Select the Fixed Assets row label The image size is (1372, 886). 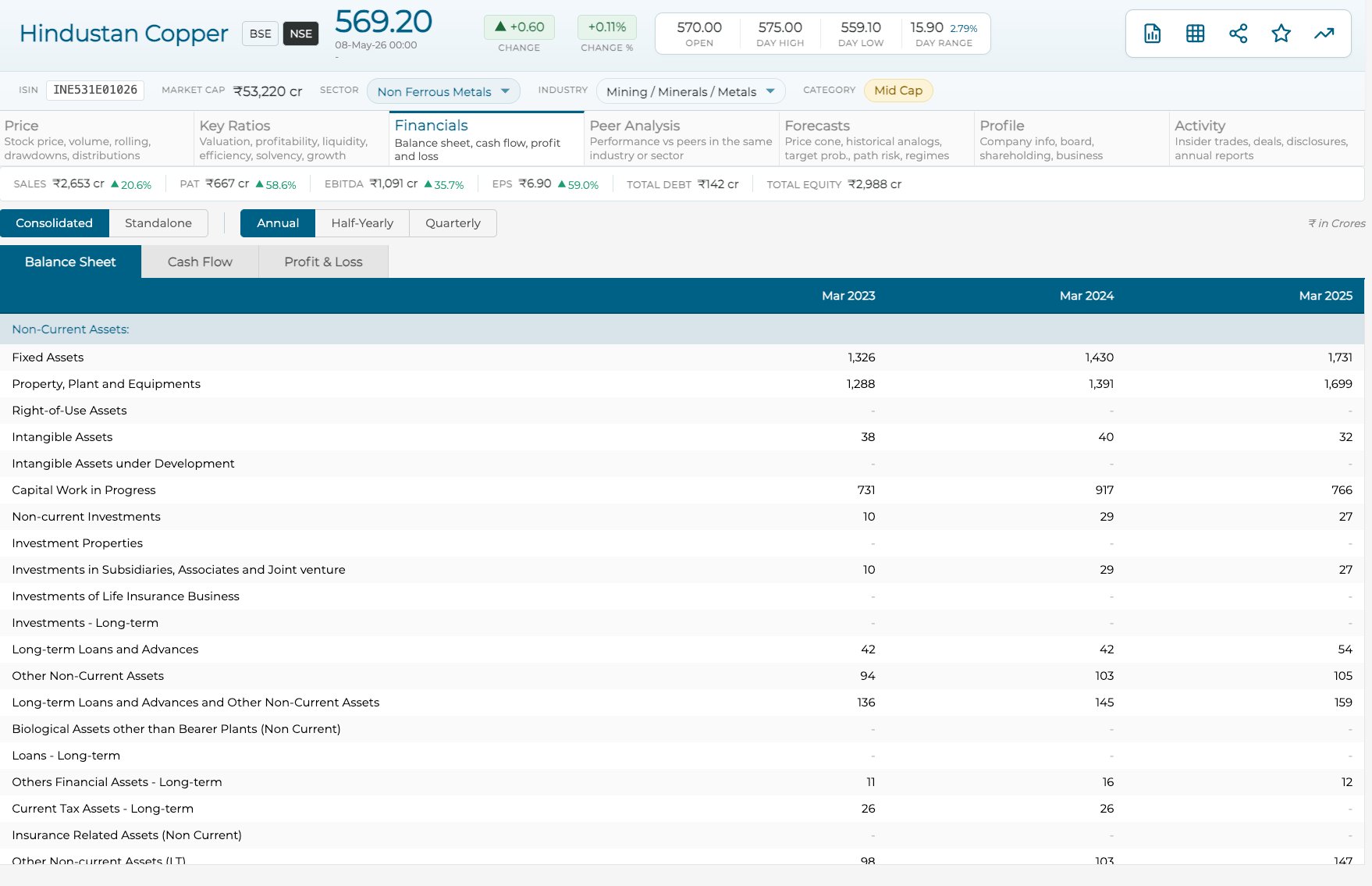(x=48, y=358)
